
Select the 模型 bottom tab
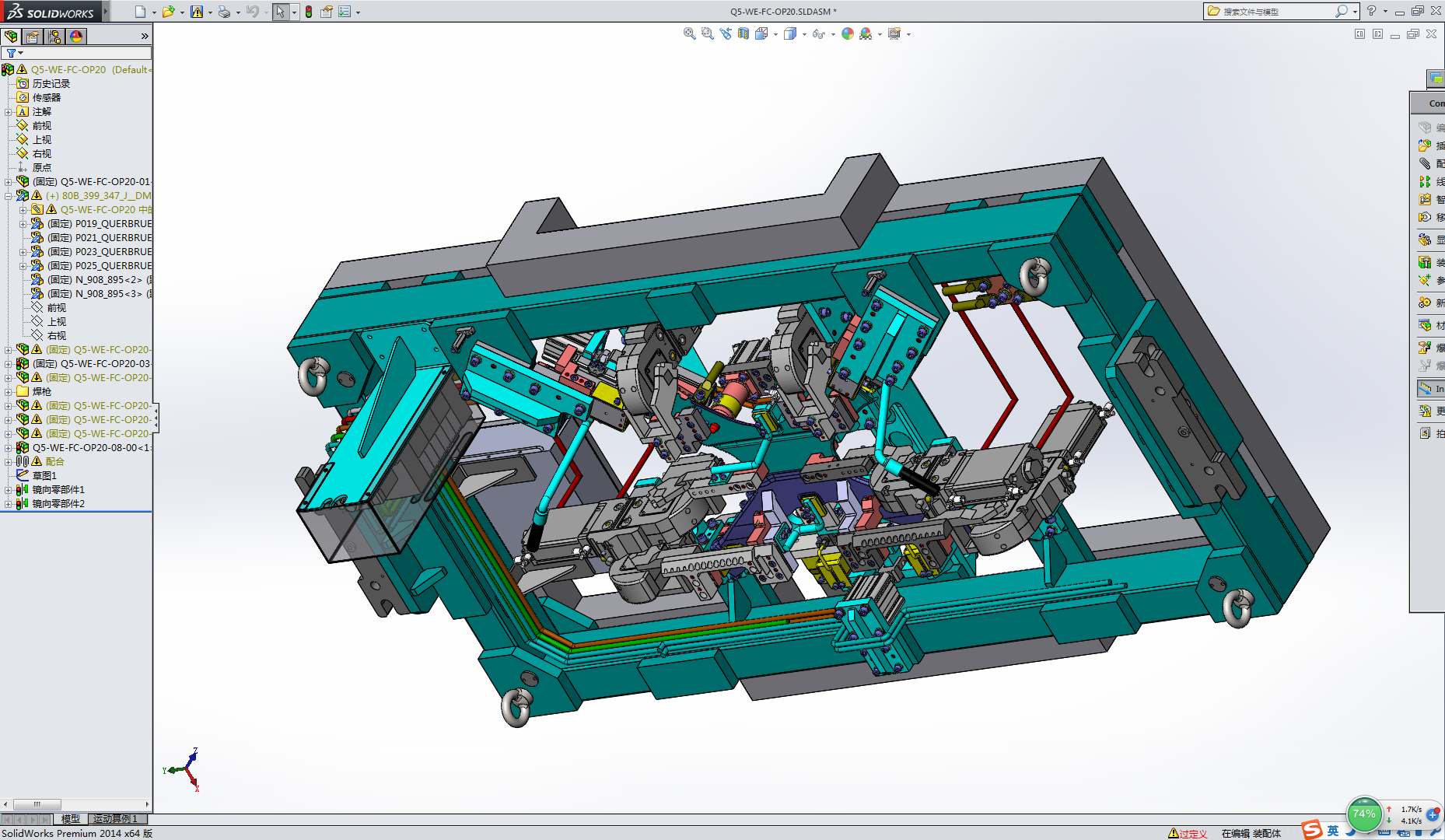tap(71, 819)
